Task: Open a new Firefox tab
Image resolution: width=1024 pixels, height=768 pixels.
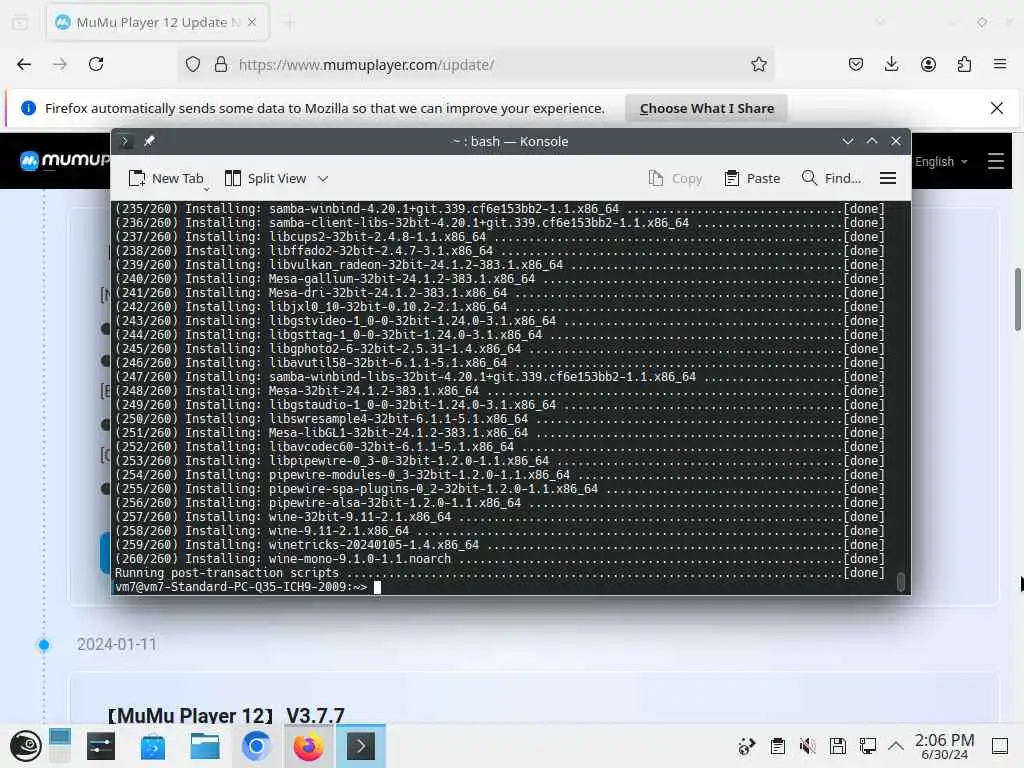Action: click(289, 23)
